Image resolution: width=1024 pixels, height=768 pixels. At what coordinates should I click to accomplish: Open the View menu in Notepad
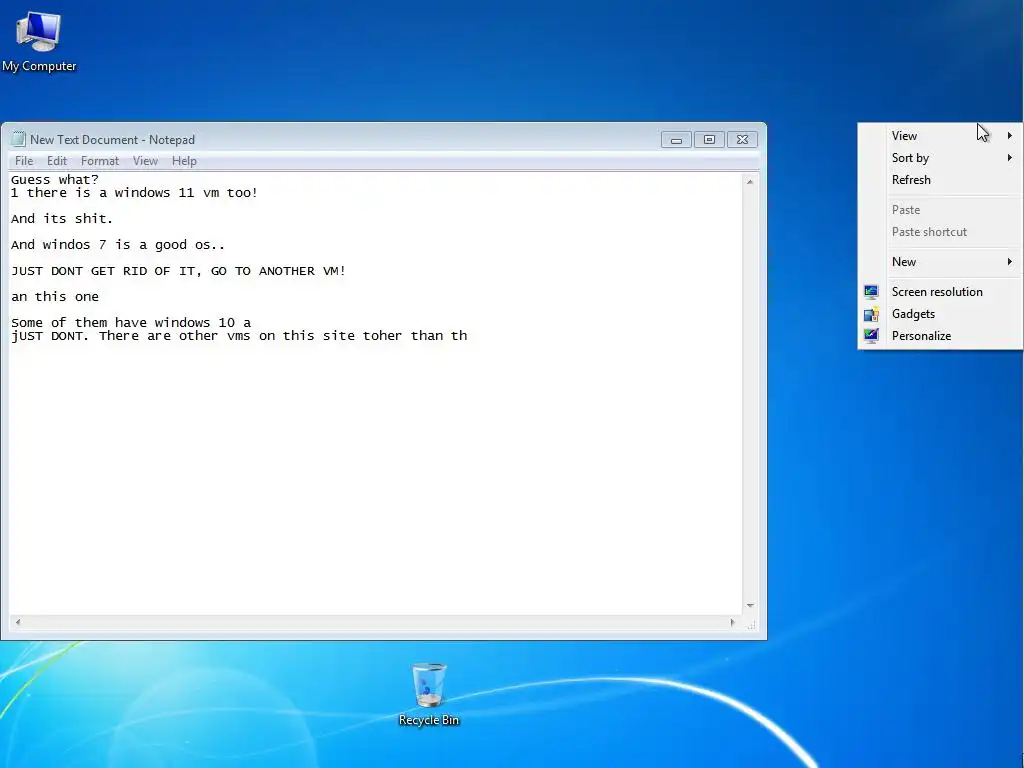click(145, 161)
